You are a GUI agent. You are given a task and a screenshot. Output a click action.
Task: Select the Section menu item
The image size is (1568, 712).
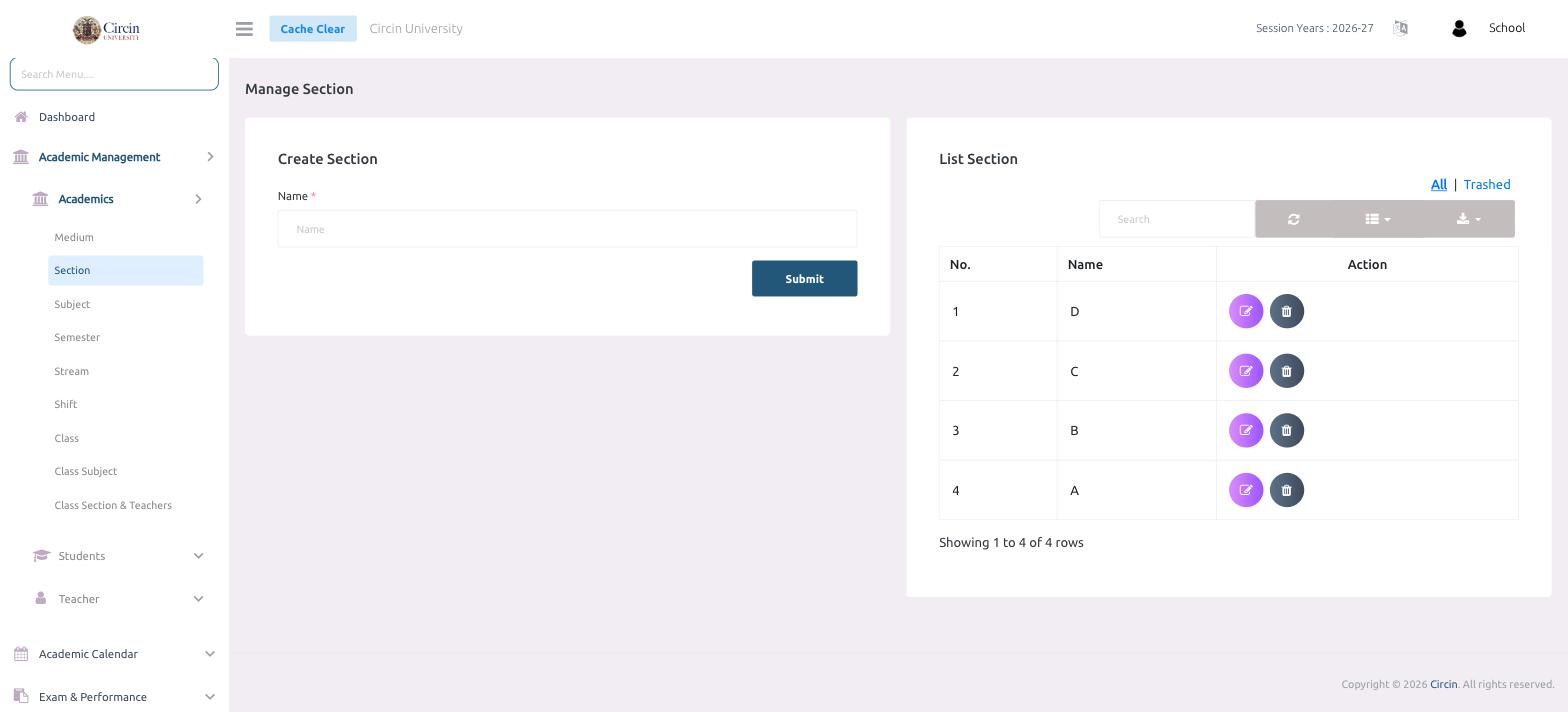[x=126, y=270]
